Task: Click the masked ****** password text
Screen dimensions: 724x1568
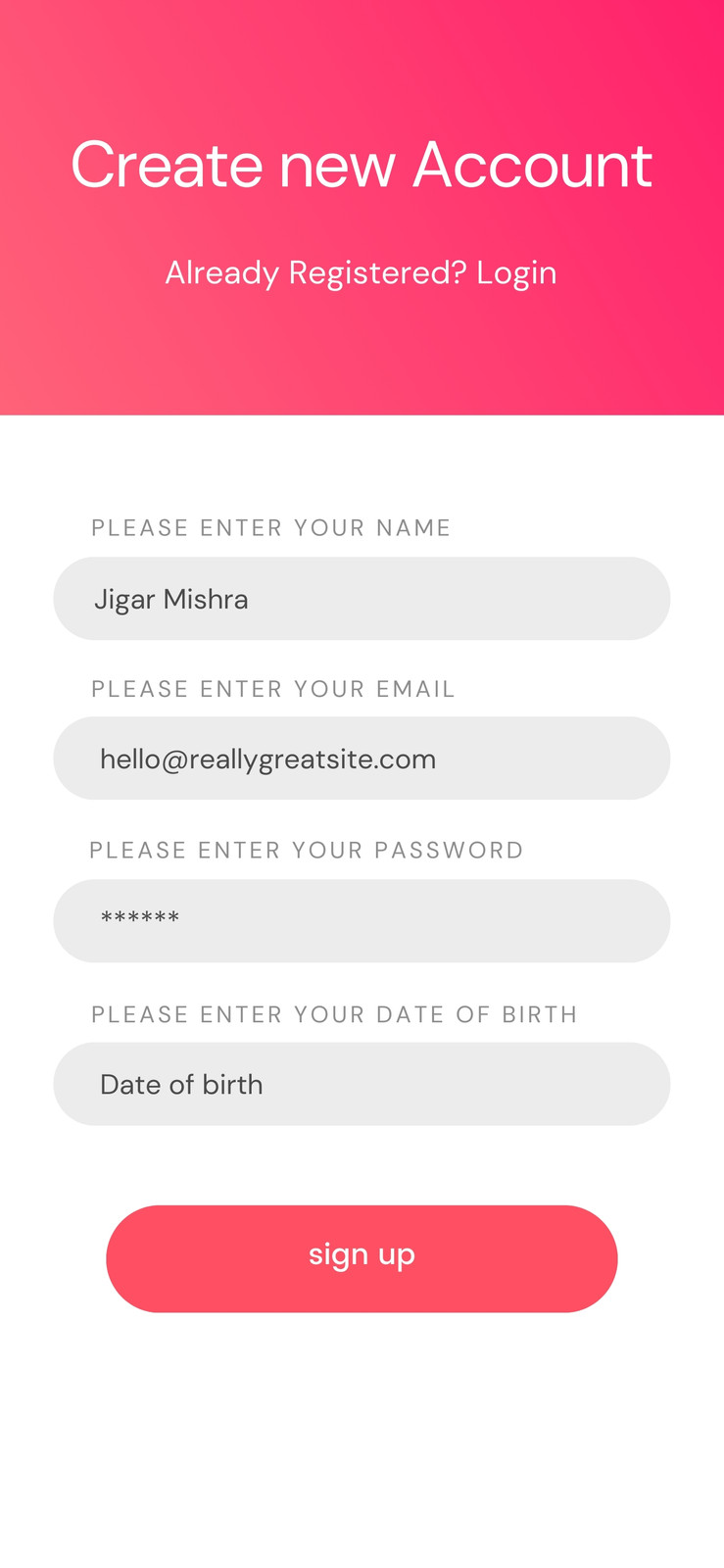Action: point(140,919)
